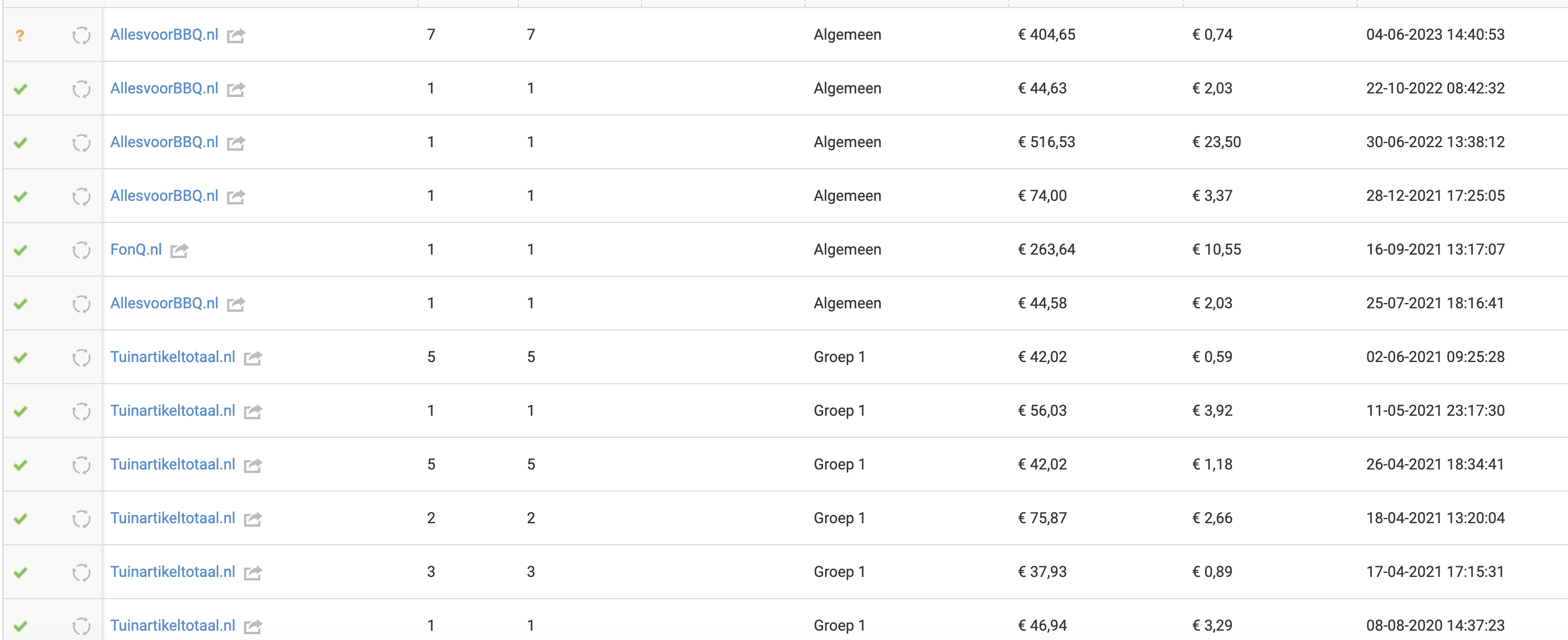Click external link icon for € 516,53 row

tap(236, 143)
